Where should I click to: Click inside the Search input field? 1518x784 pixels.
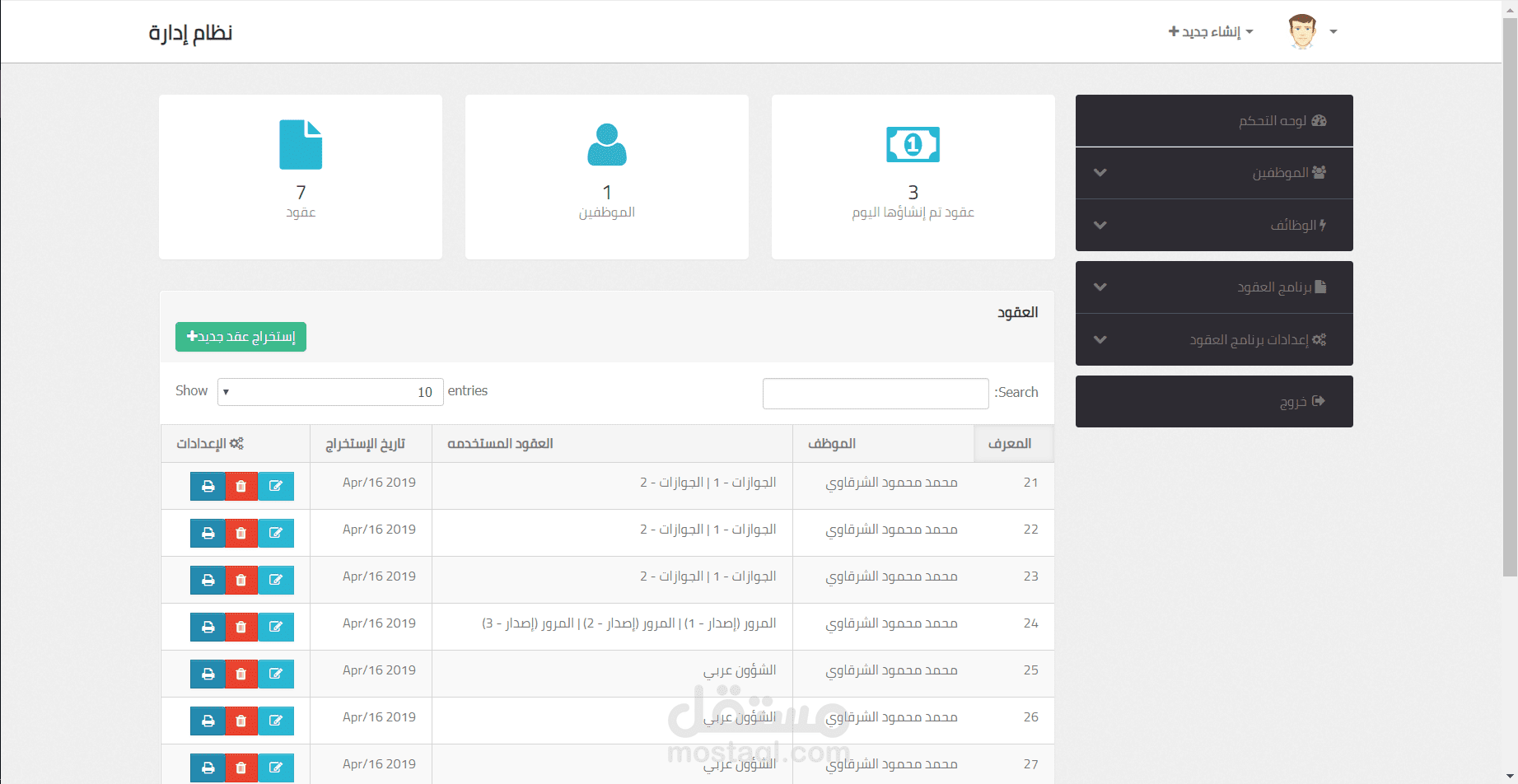tap(875, 393)
